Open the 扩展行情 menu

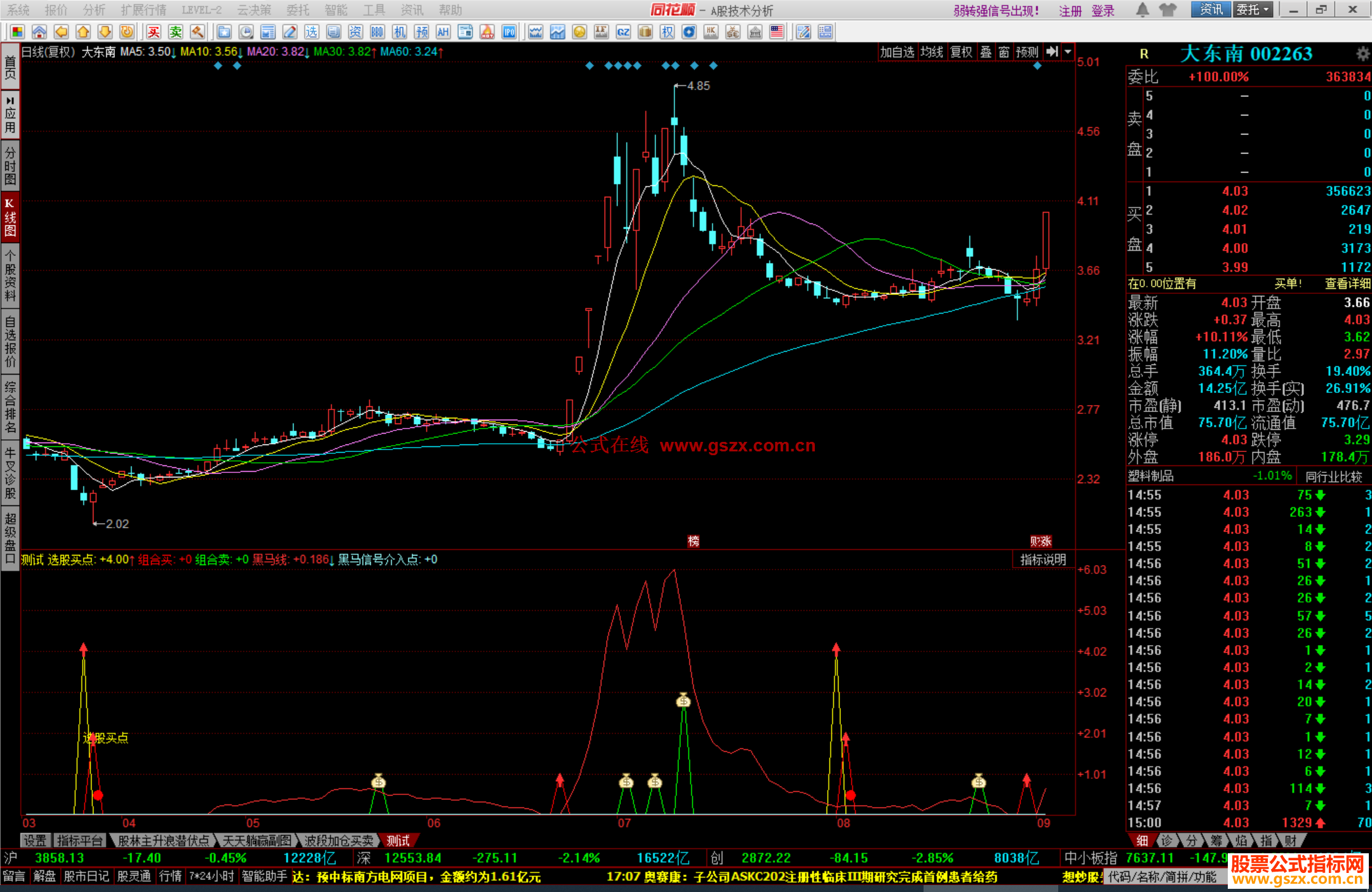[x=143, y=10]
